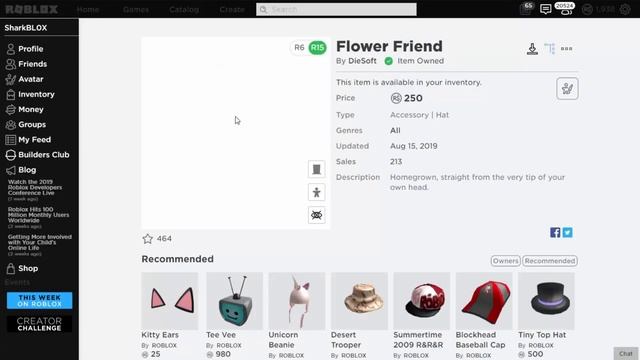Viewport: 640px width, 360px height.
Task: Favorite the item with the star
Action: [147, 239]
